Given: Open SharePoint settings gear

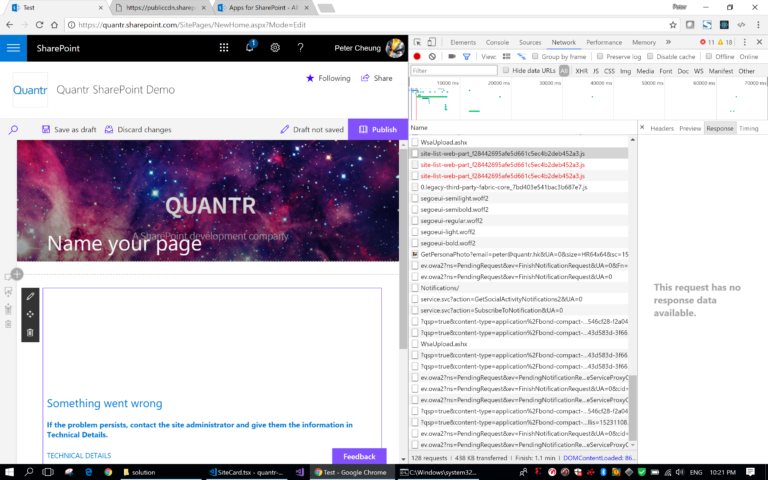Looking at the screenshot, I should [275, 48].
